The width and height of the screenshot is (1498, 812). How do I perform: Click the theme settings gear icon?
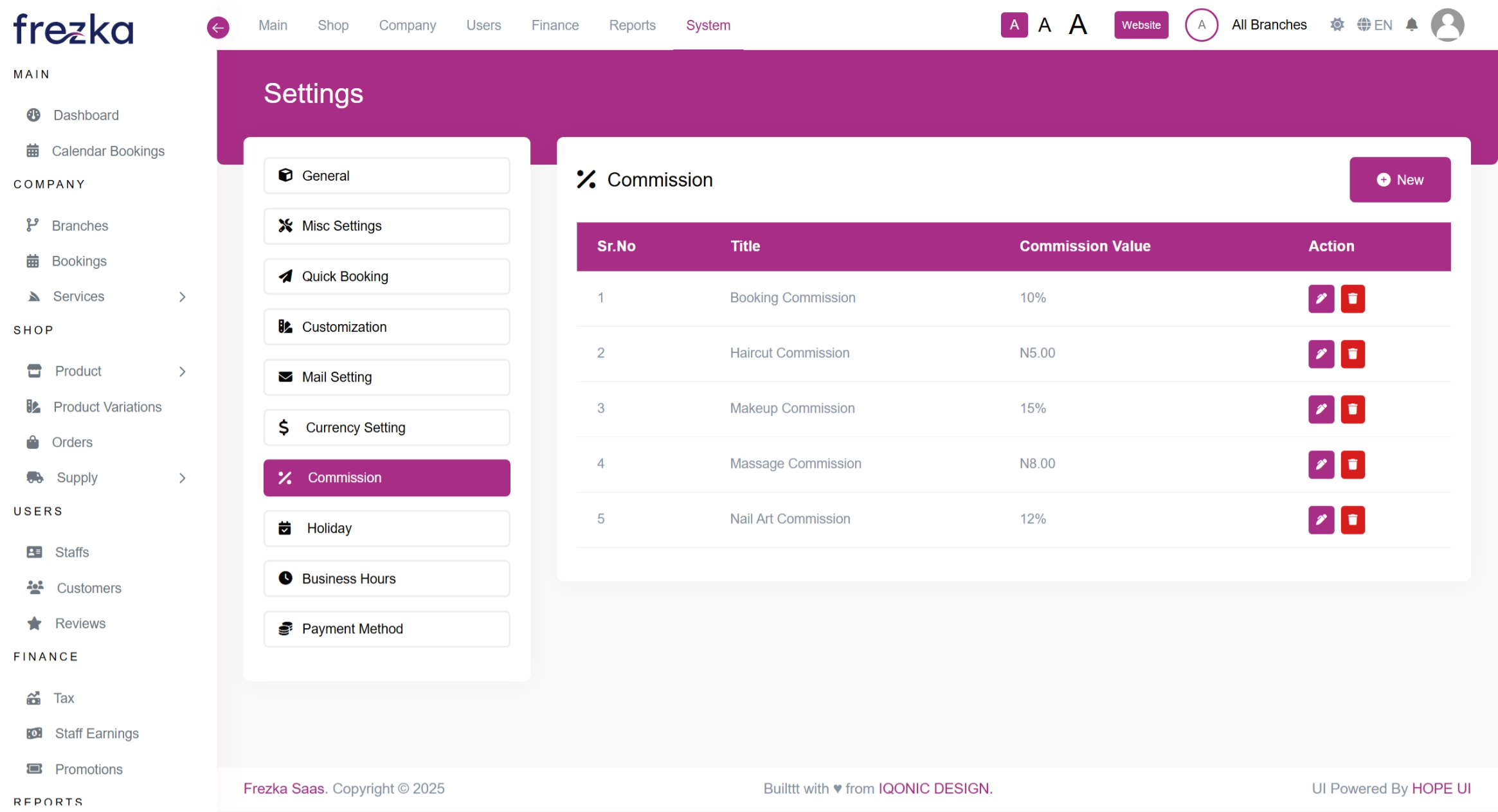tap(1337, 25)
